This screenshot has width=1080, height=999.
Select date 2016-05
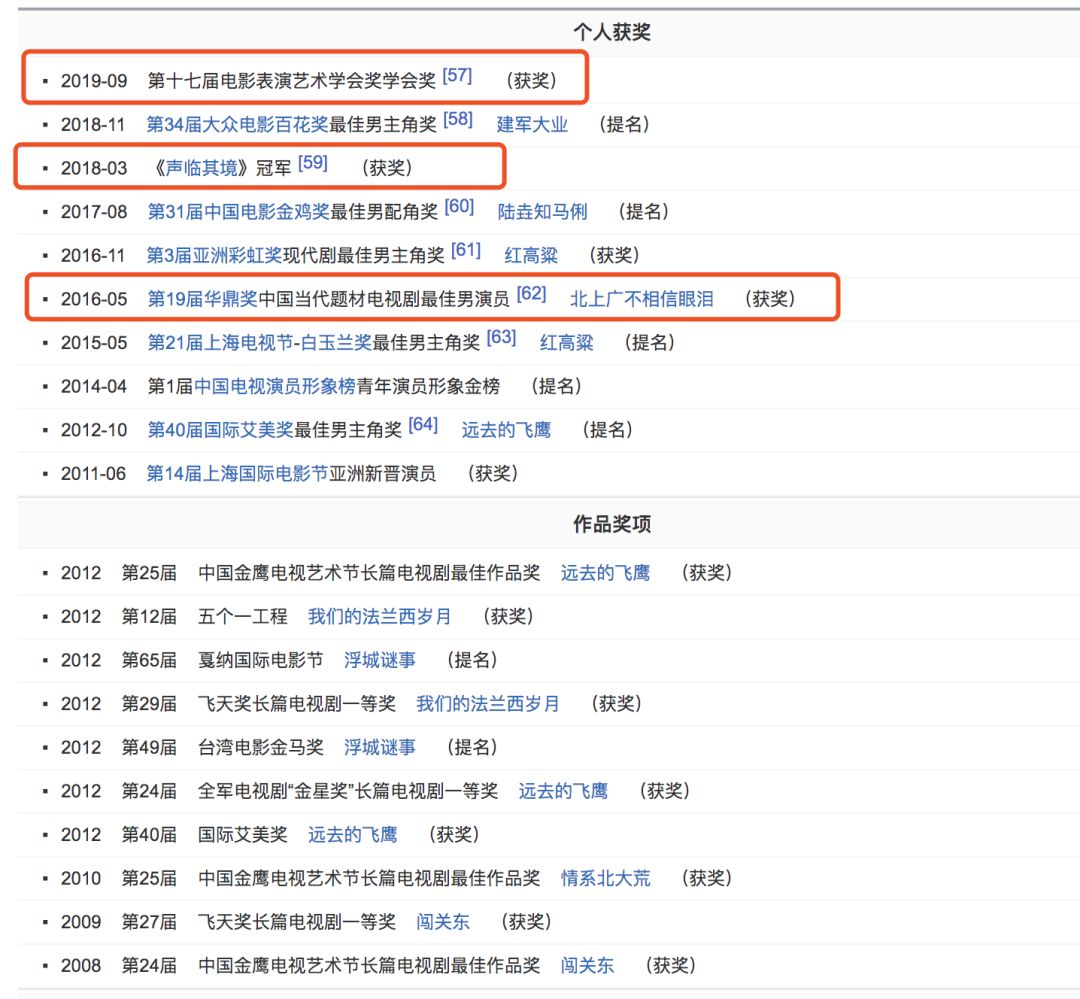[x=94, y=299]
